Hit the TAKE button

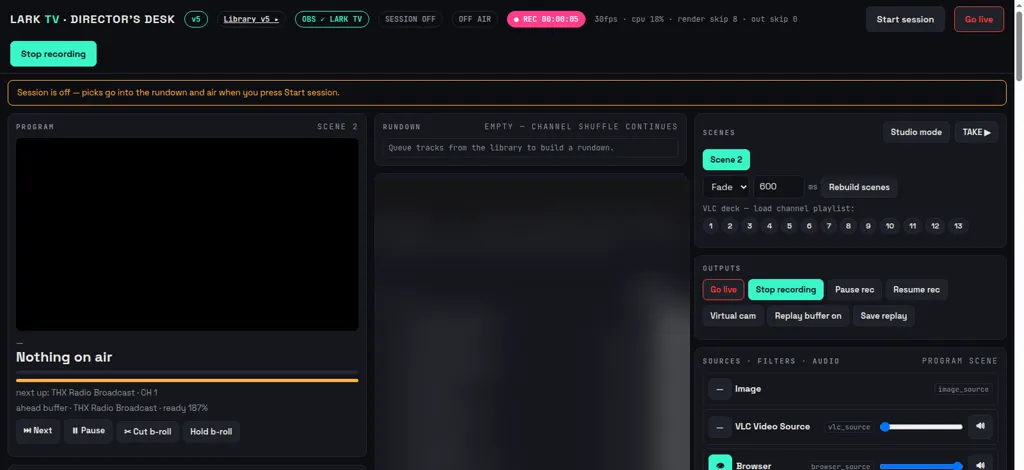point(976,132)
